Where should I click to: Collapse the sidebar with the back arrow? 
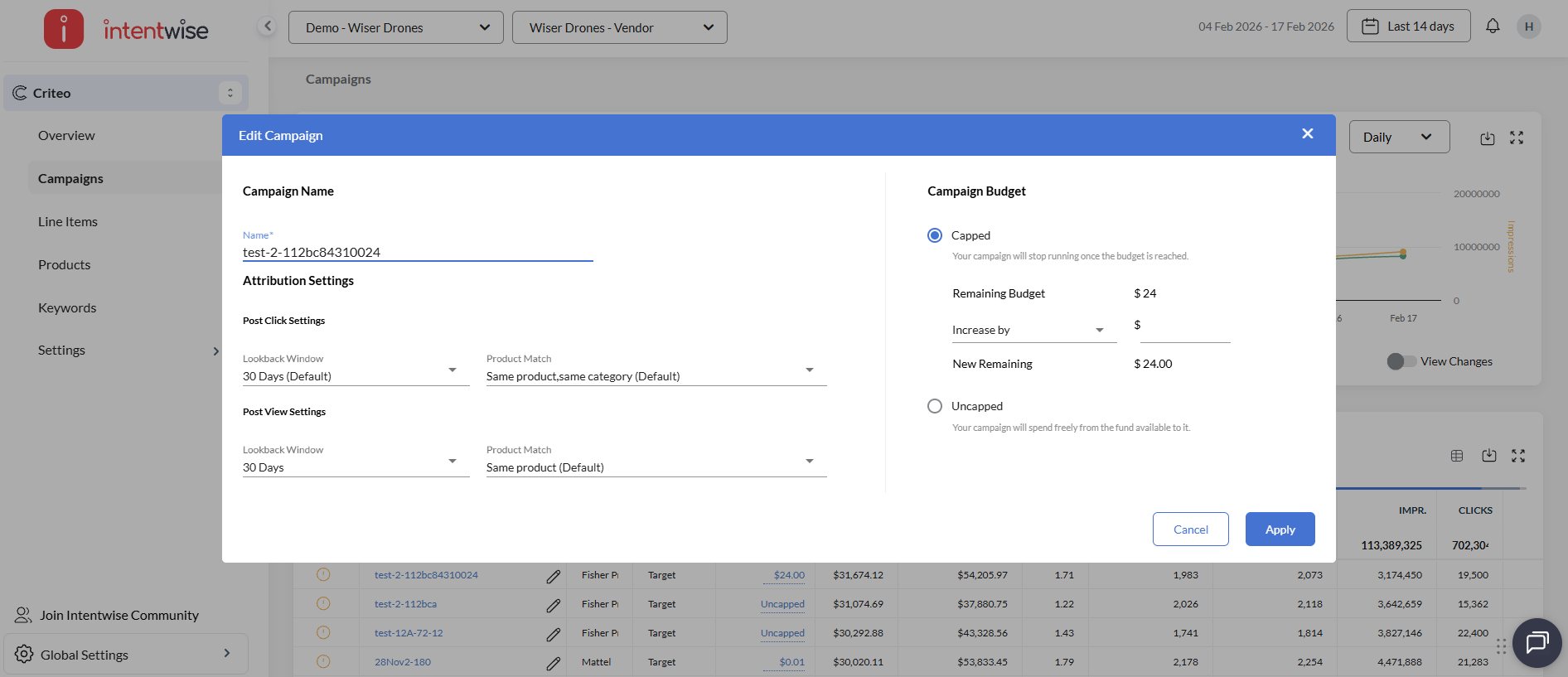267,27
